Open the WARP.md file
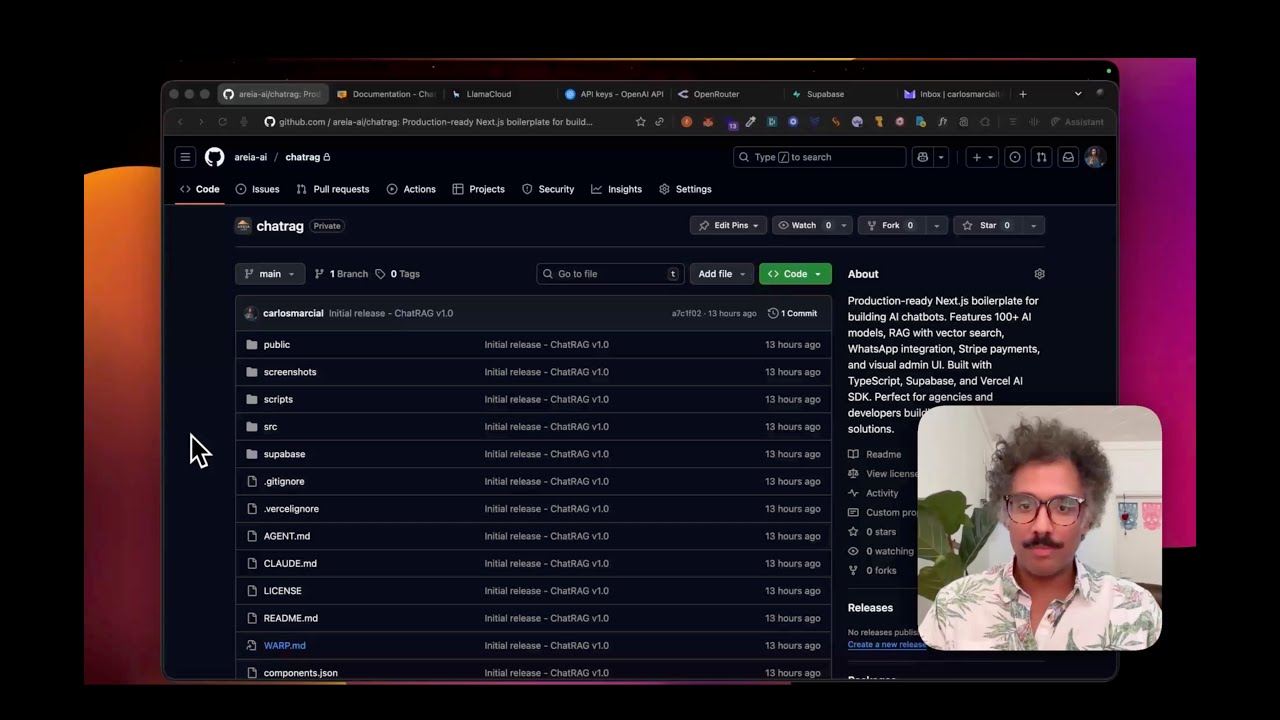Viewport: 1280px width, 720px height. [x=285, y=646]
